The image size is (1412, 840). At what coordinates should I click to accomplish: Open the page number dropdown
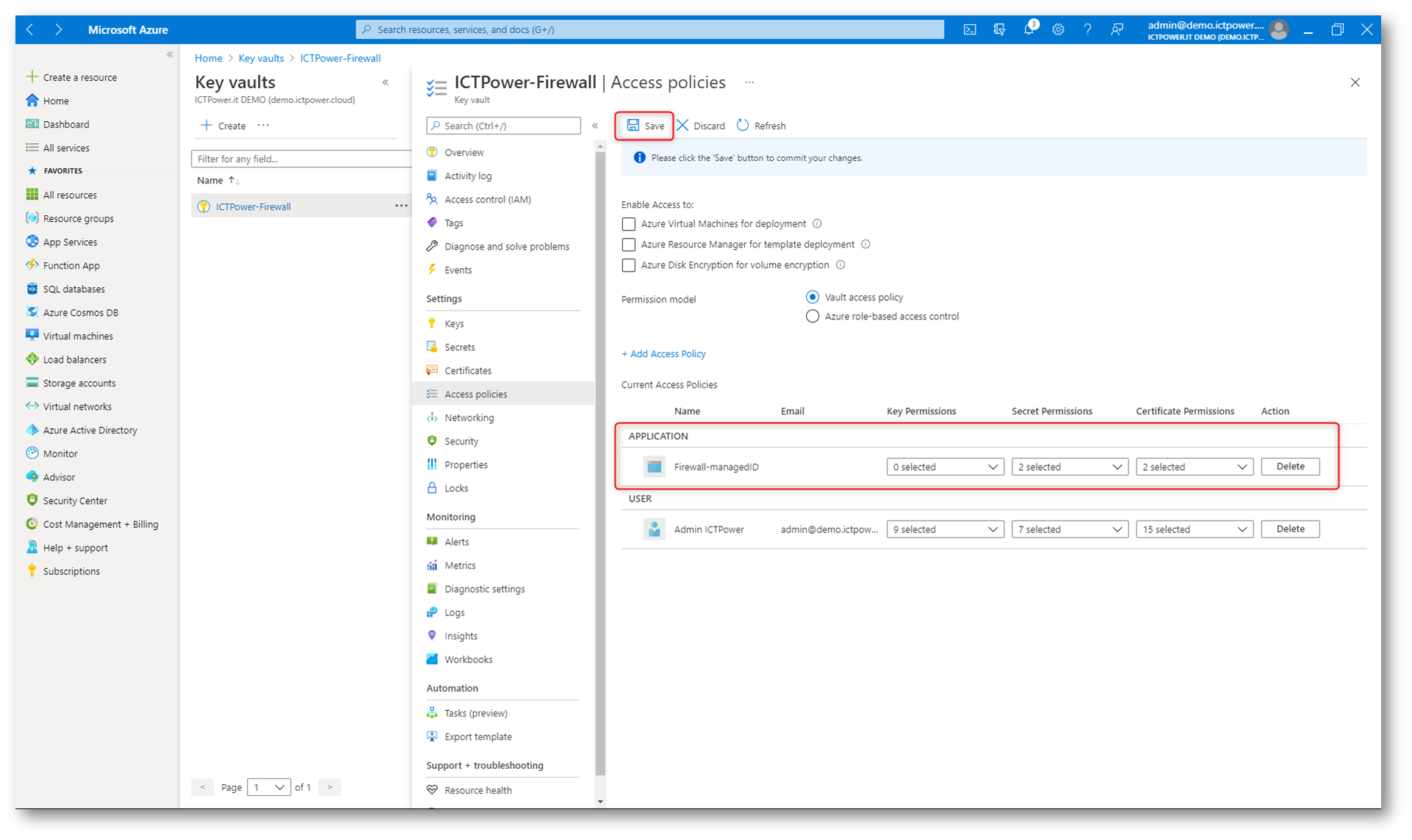(x=269, y=787)
